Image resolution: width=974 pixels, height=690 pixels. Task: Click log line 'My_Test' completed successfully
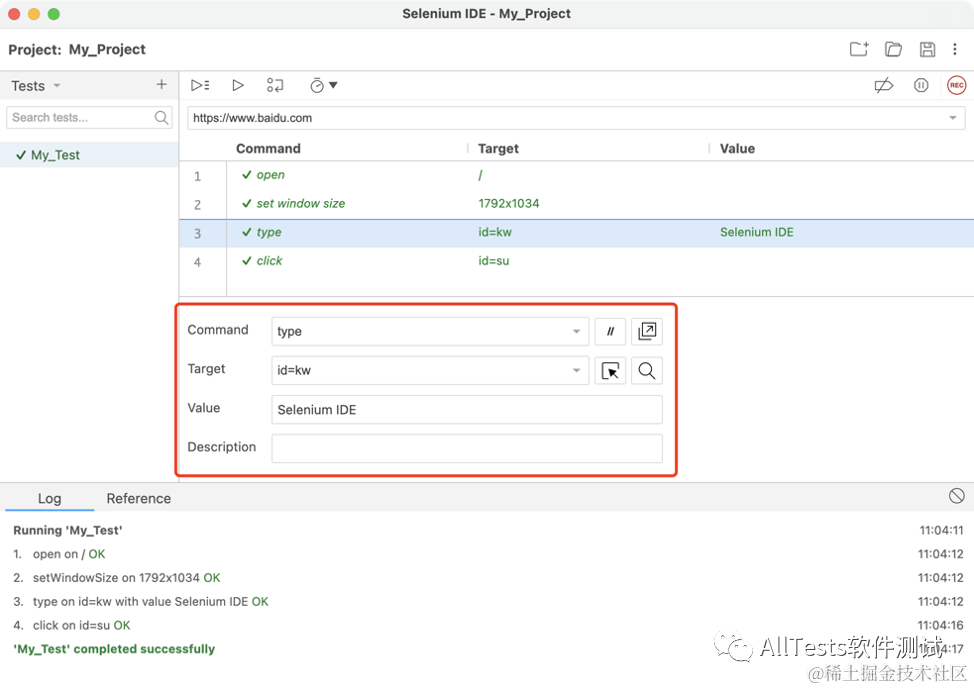pyautogui.click(x=114, y=649)
